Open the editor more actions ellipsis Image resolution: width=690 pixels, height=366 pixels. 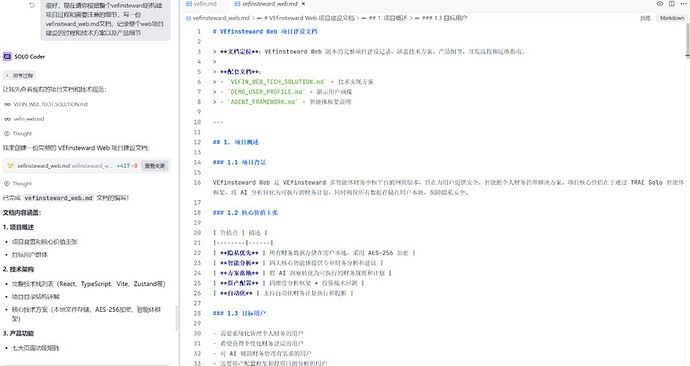pyautogui.click(x=683, y=4)
